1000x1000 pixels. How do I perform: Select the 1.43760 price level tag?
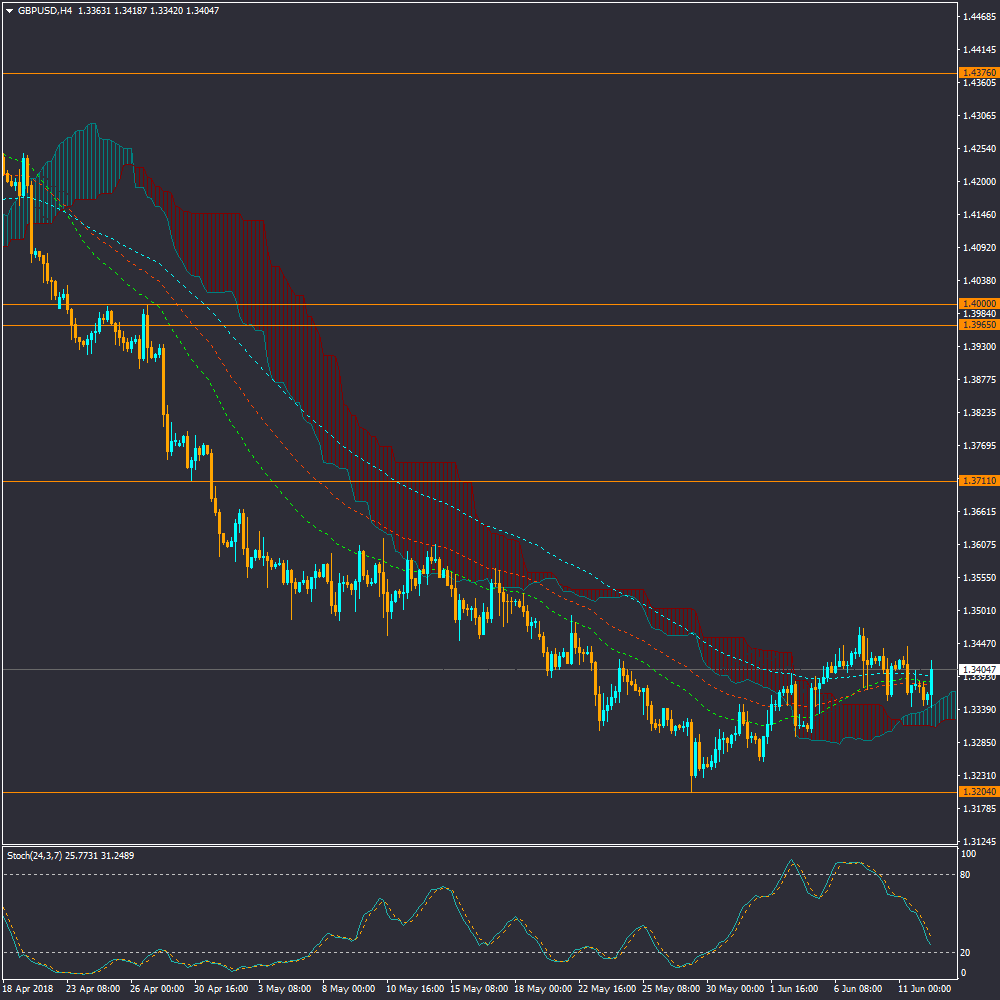pyautogui.click(x=977, y=73)
